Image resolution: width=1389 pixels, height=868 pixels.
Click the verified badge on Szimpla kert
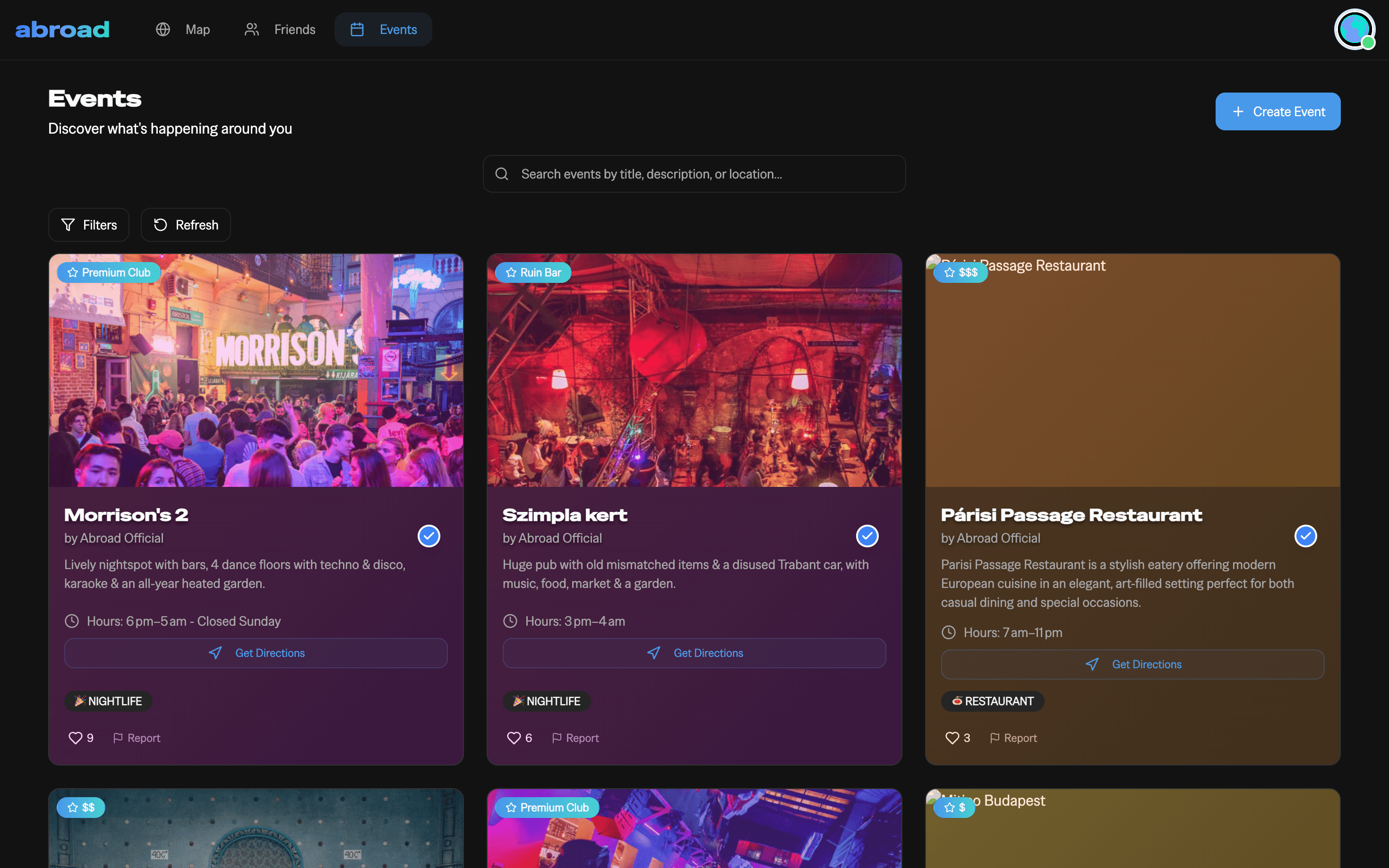click(866, 536)
